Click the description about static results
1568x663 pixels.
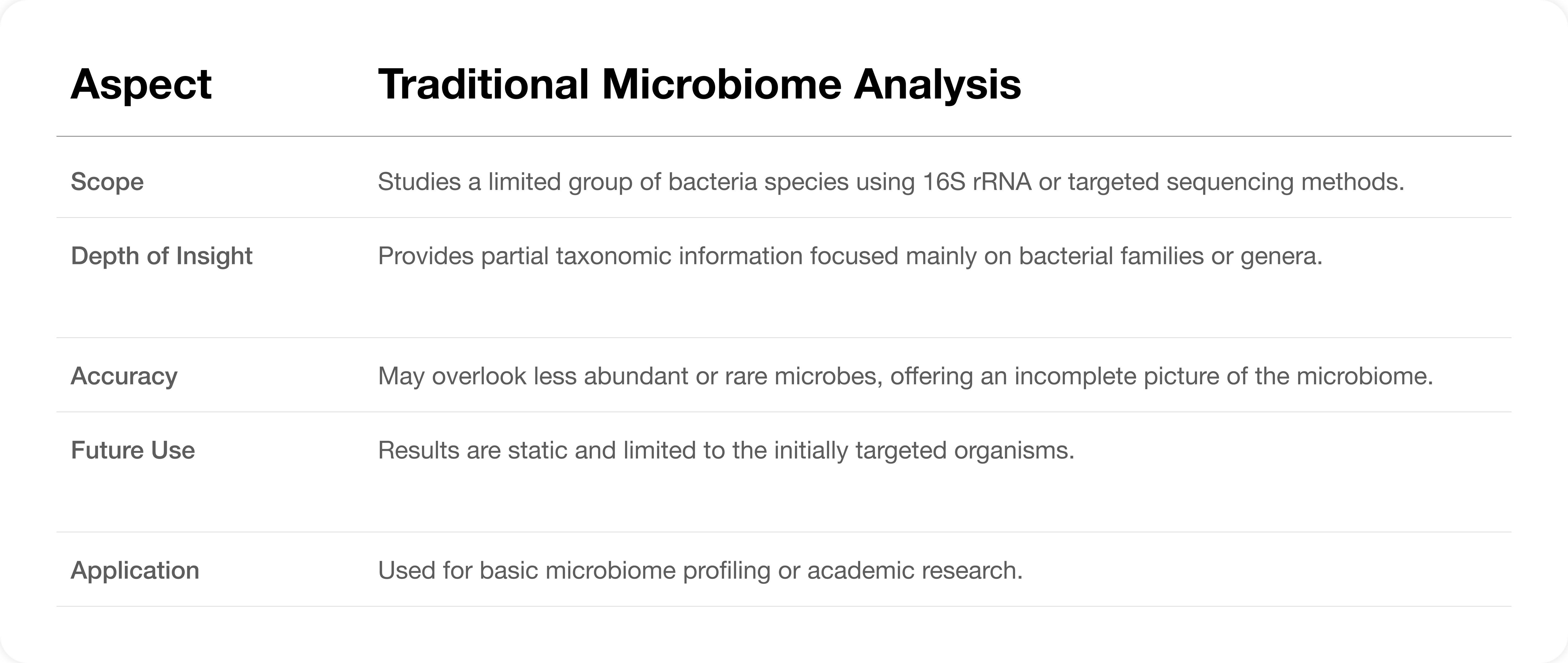[725, 450]
